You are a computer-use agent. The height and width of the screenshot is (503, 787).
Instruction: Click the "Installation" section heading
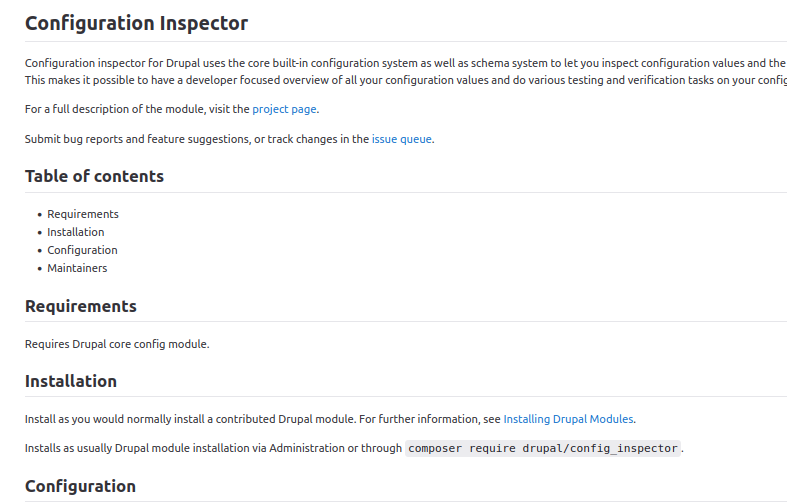[x=70, y=381]
